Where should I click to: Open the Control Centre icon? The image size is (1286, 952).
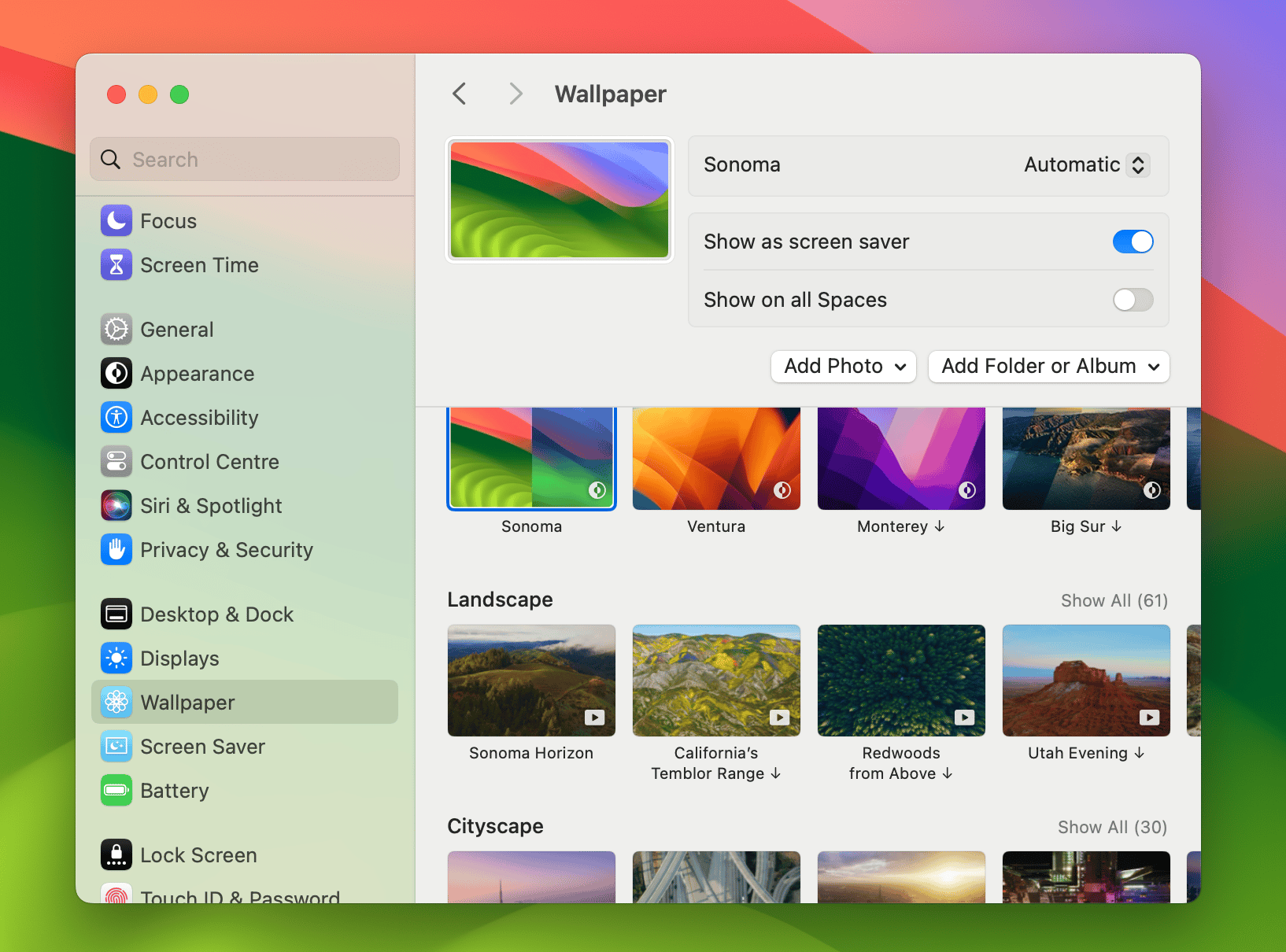(116, 462)
